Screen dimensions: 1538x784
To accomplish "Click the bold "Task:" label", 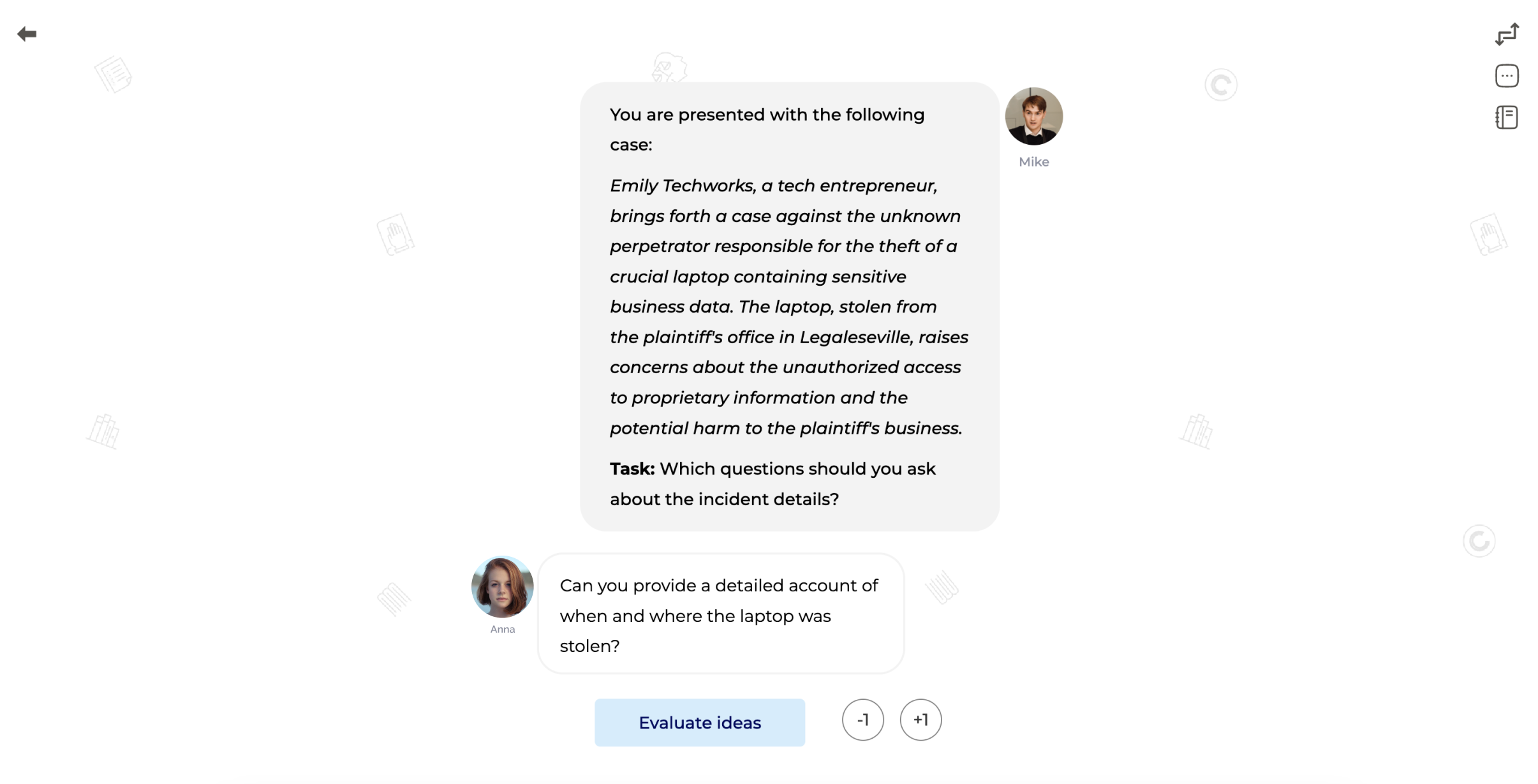I will click(632, 469).
